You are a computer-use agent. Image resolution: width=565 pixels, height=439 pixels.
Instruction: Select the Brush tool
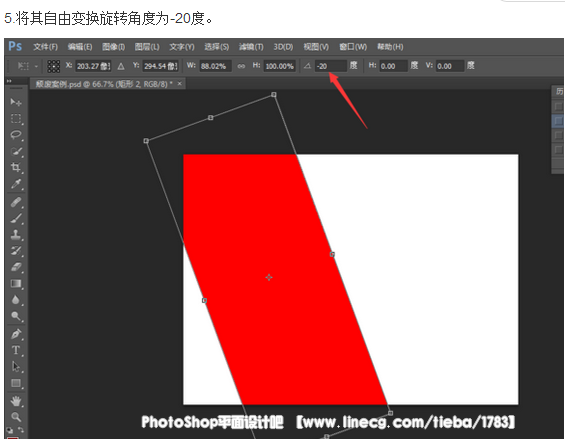pyautogui.click(x=16, y=218)
